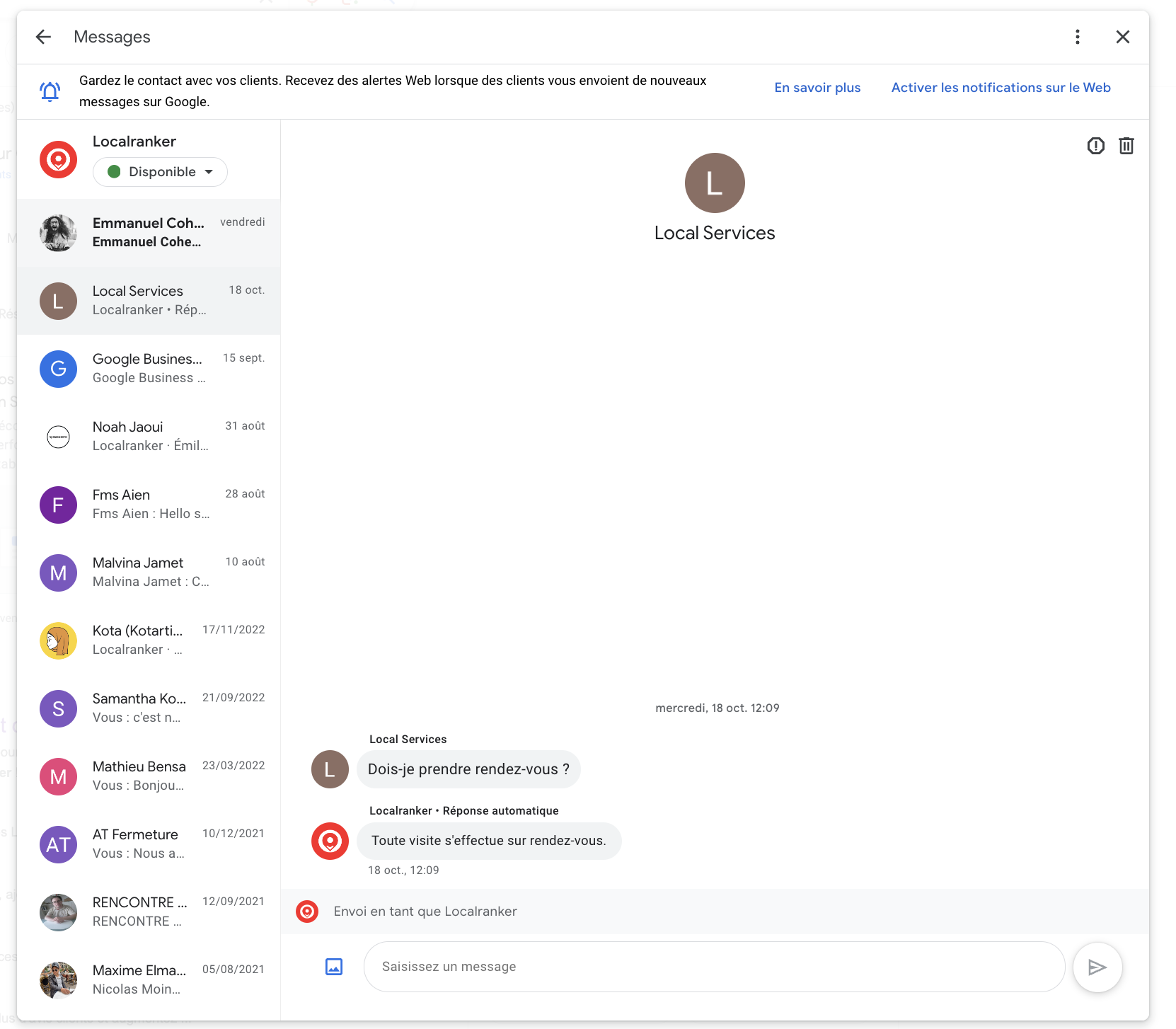1176x1029 pixels.
Task: Click Maxime Elma's profile photo
Action: (58, 980)
